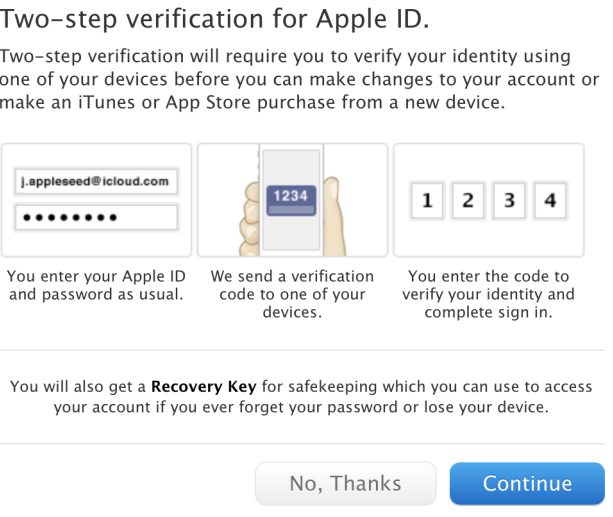The image size is (613, 517).
Task: Click the code digit box showing 1
Action: click(427, 202)
